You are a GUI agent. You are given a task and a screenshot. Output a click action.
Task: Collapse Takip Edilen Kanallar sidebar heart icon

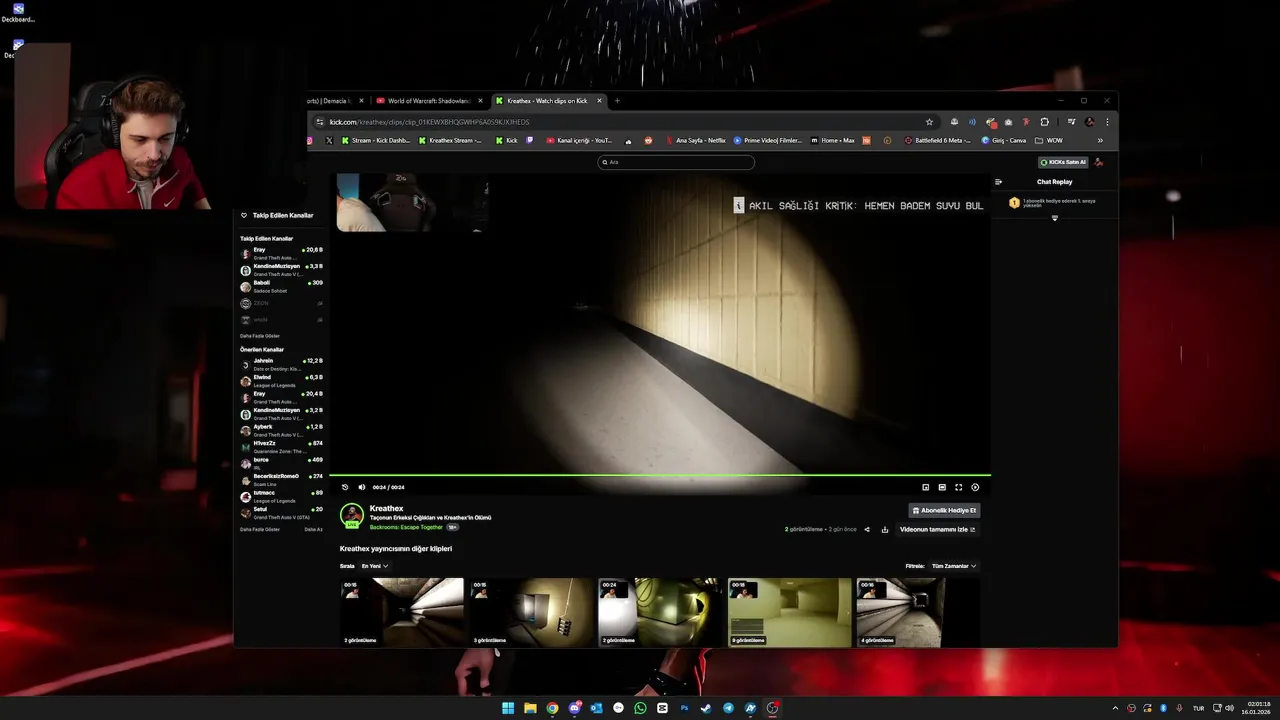point(243,215)
